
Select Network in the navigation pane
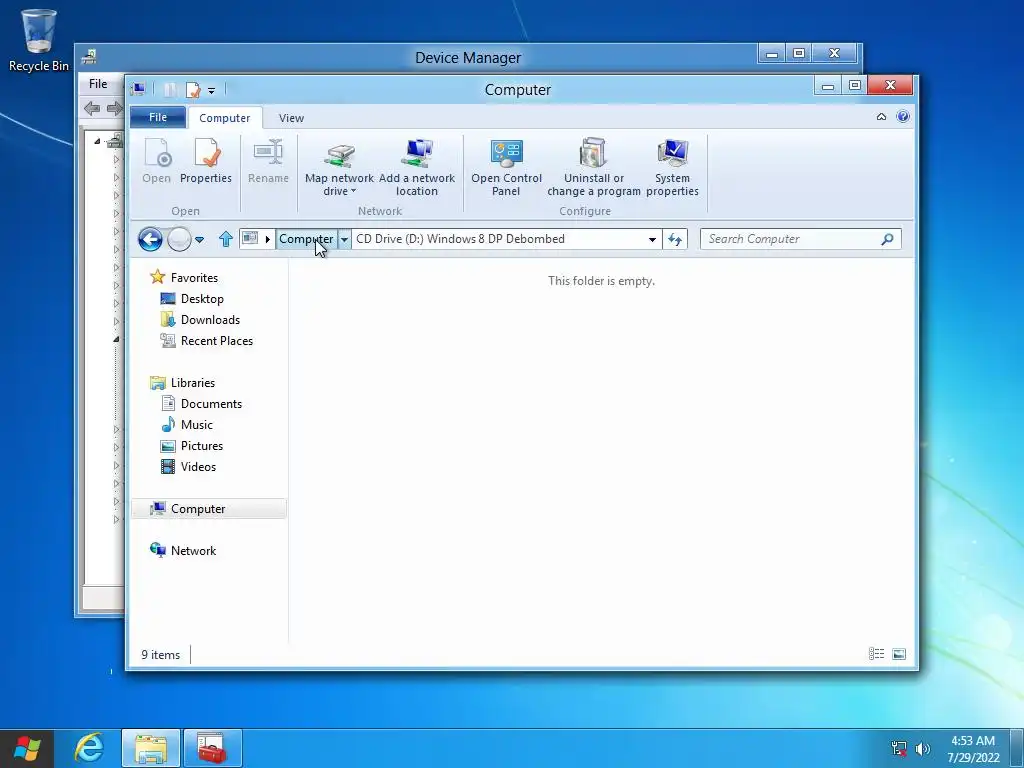(193, 551)
